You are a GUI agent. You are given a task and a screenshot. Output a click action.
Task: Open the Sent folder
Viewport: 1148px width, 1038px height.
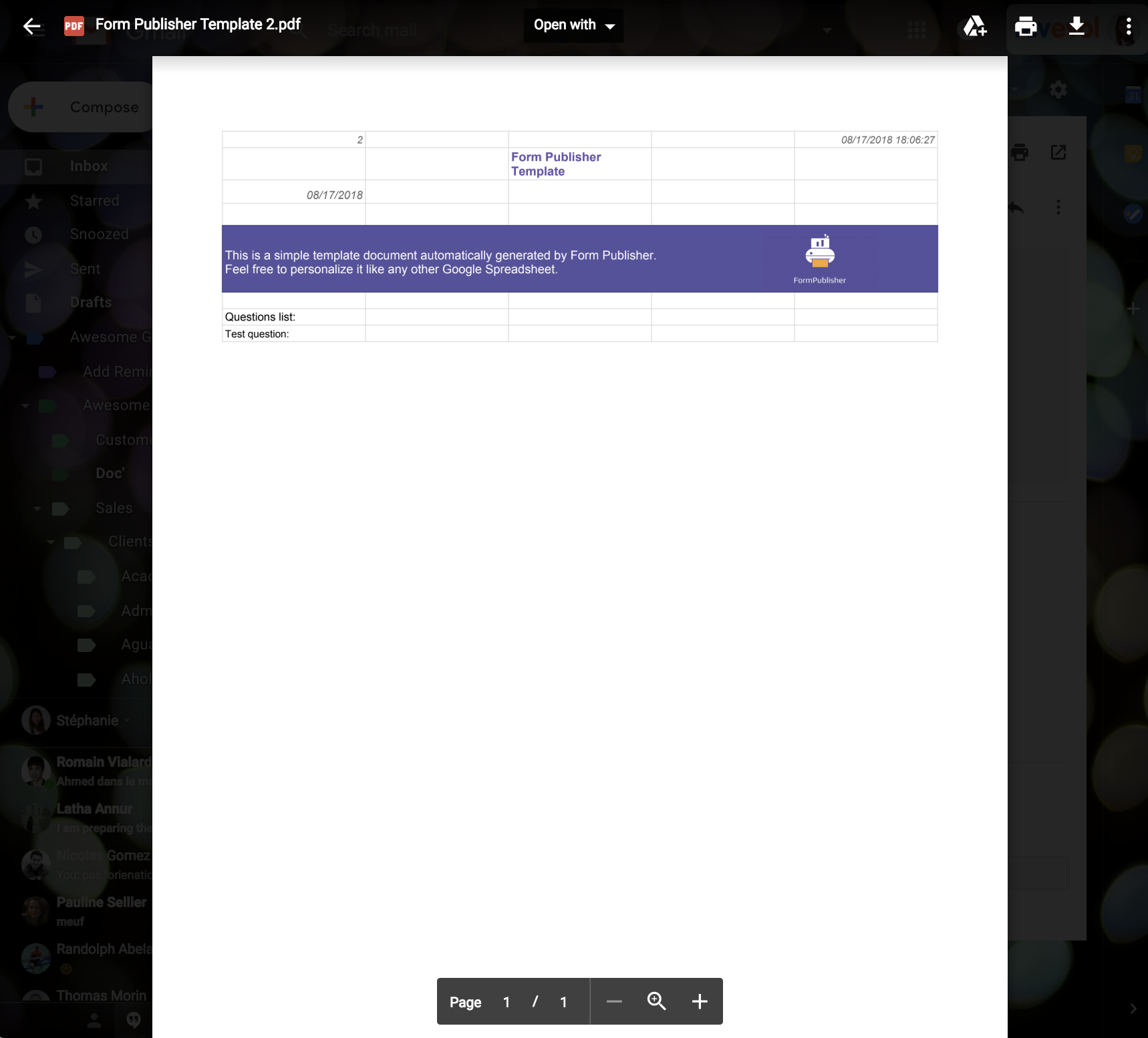click(85, 269)
